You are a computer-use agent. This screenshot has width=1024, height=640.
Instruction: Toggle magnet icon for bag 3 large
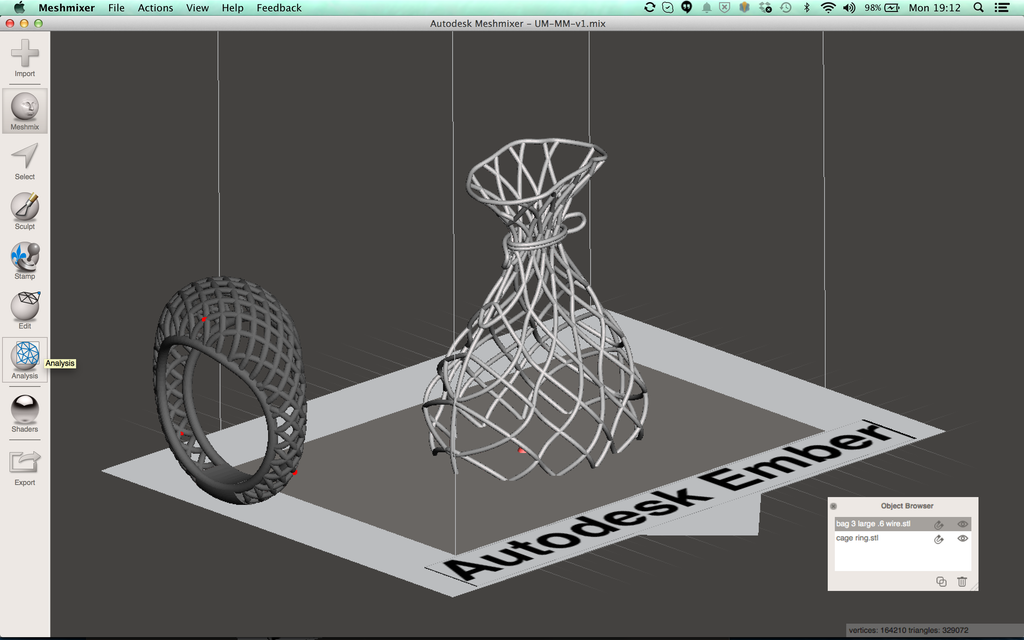tap(938, 525)
